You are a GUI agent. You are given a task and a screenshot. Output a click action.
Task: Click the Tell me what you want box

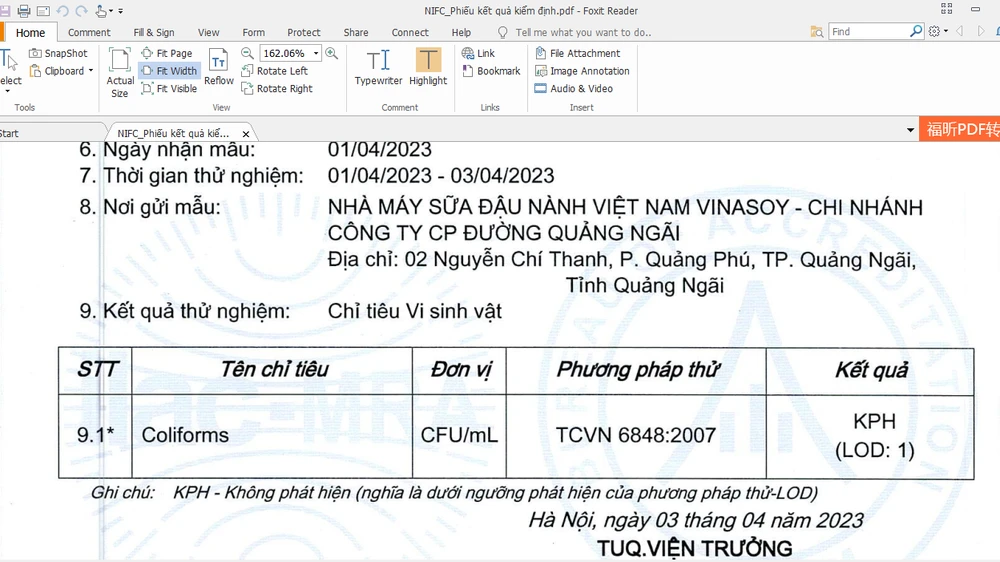click(574, 33)
